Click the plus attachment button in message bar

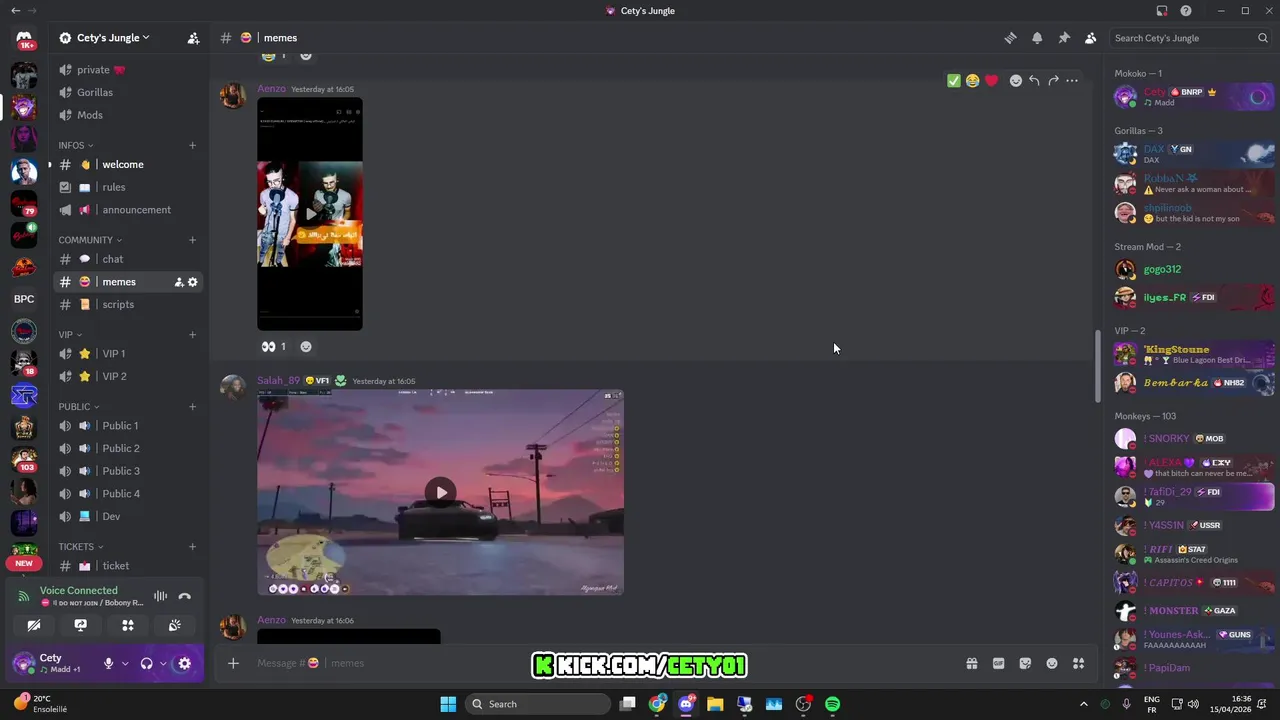(233, 663)
